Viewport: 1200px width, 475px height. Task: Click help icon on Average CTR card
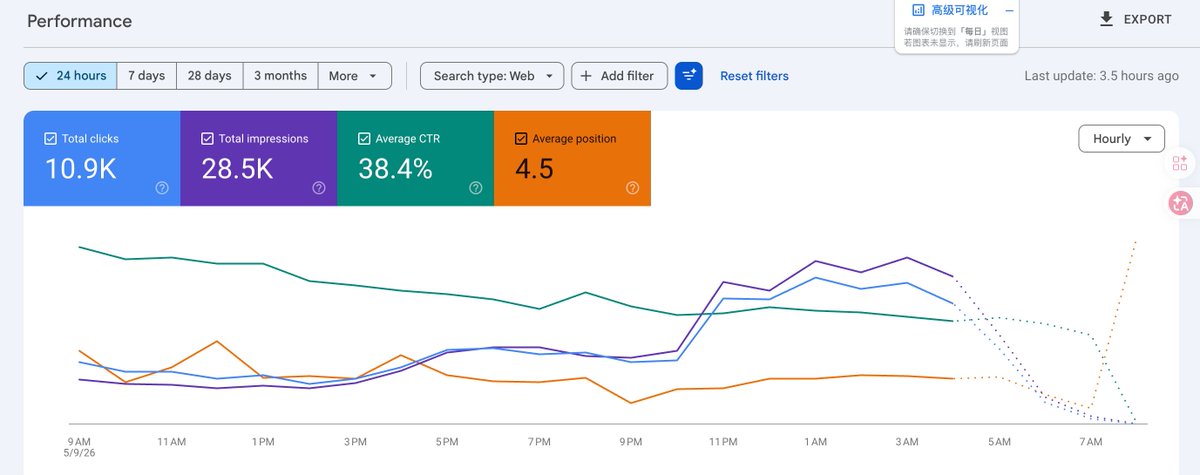(x=475, y=187)
